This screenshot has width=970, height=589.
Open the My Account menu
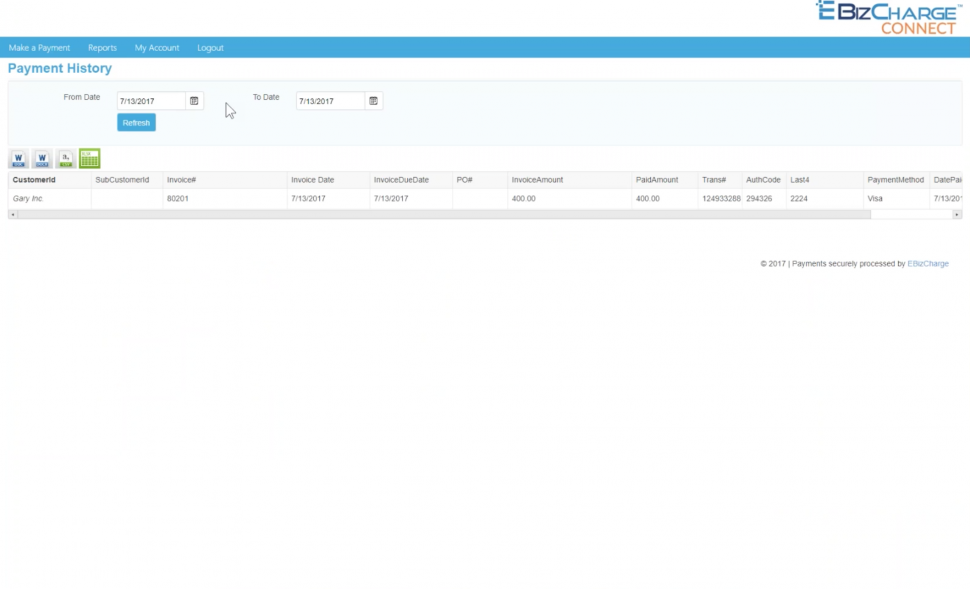click(x=156, y=47)
